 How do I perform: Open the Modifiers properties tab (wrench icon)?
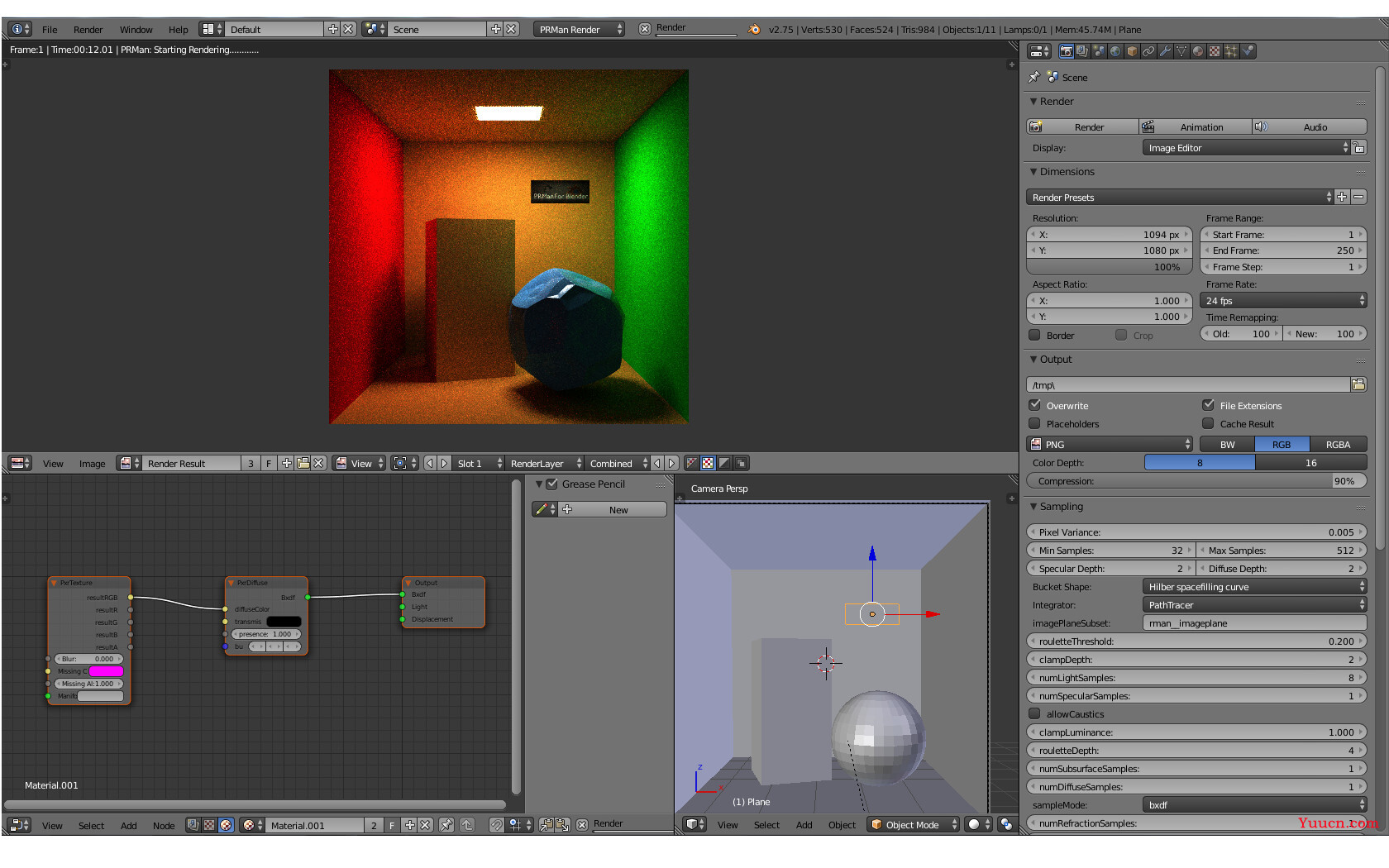coord(1165,51)
